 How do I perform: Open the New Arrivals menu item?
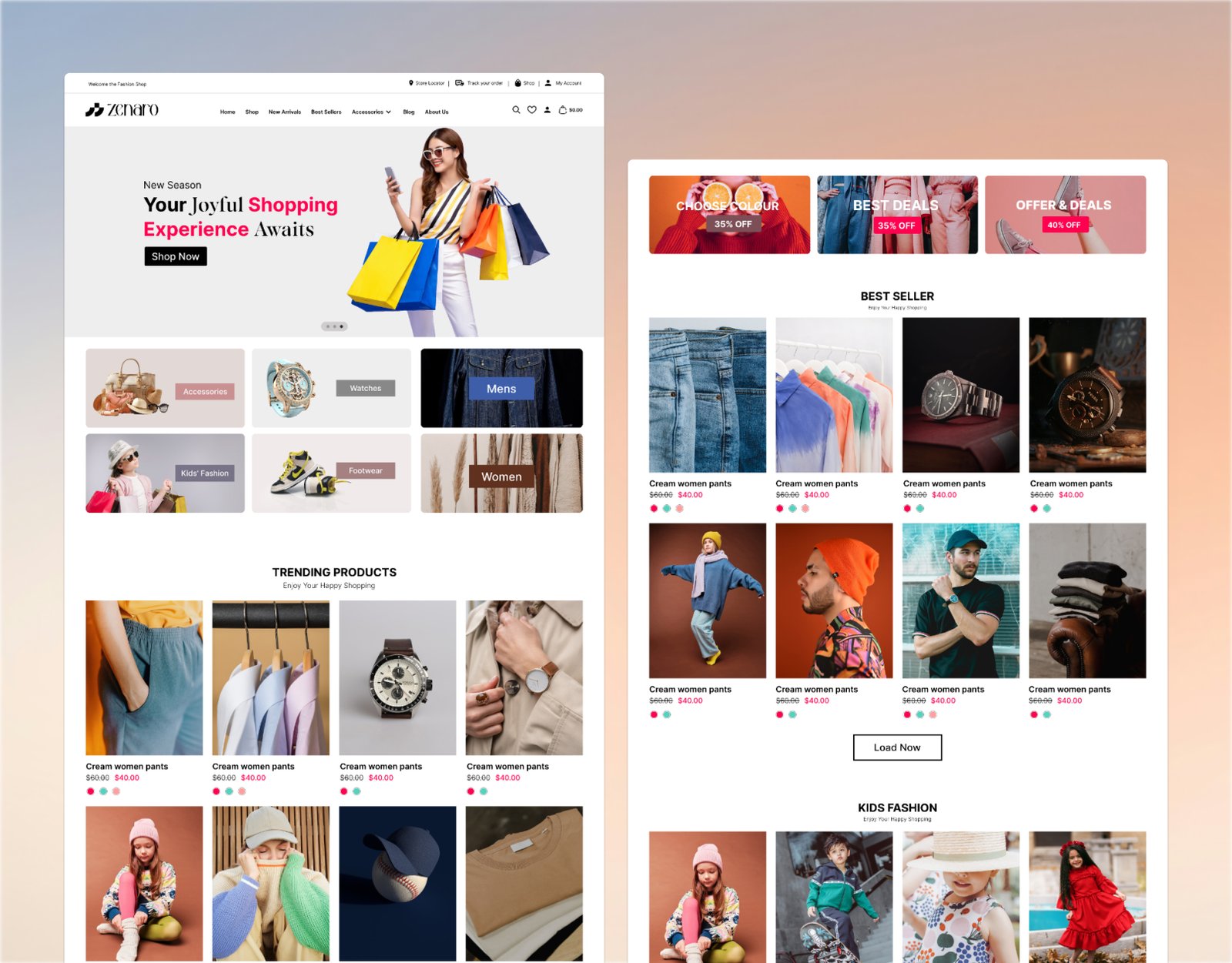284,112
